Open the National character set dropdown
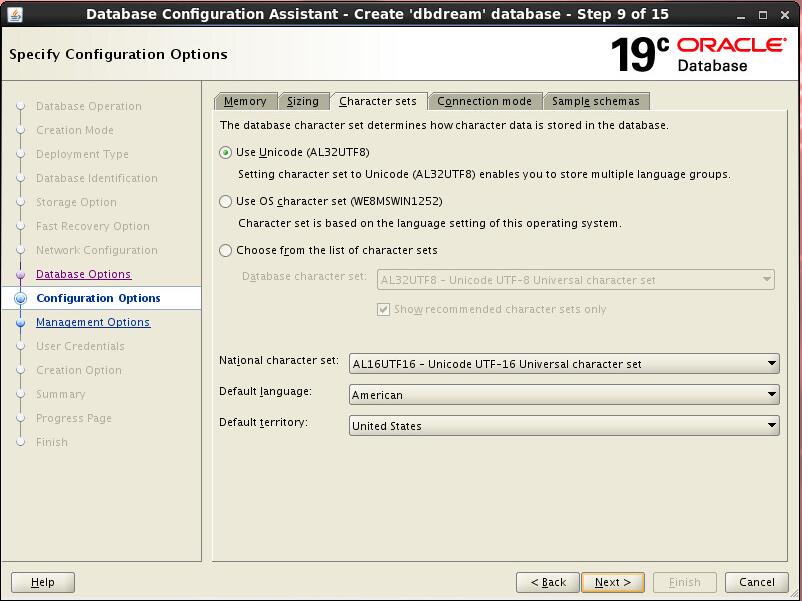The image size is (802, 601). click(563, 364)
